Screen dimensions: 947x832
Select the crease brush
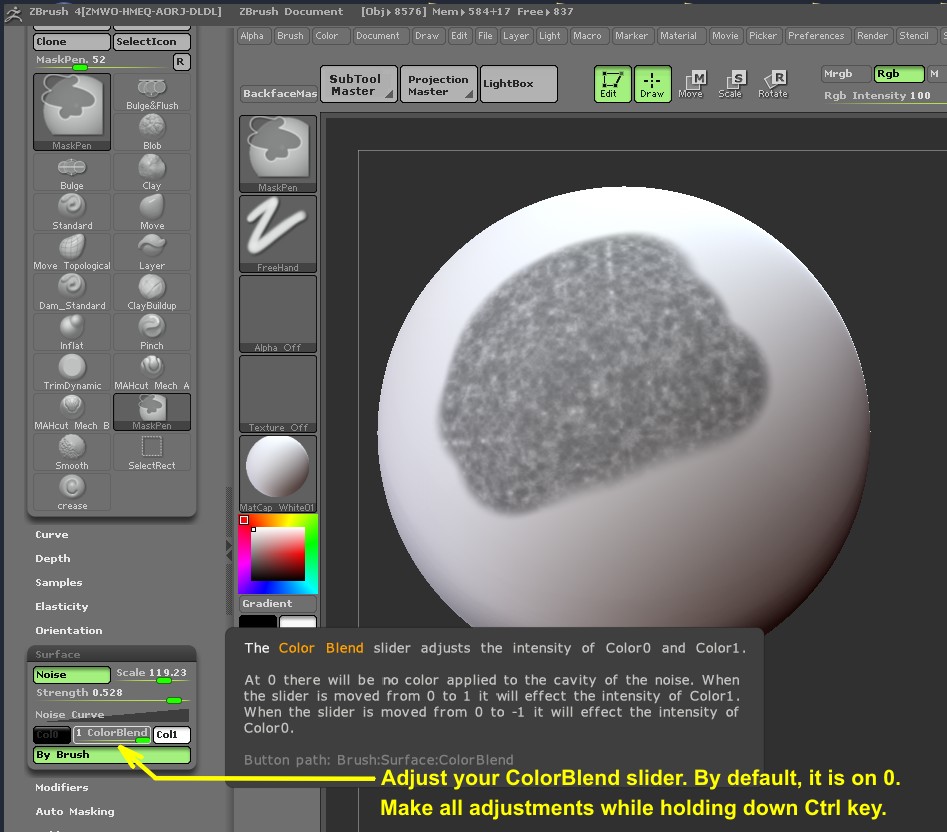click(x=72, y=492)
